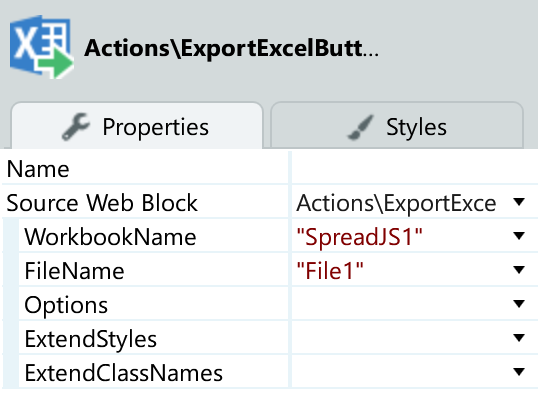Screen dimensions: 538x396
Task: Click the "SpreadJS1" WorkbookName value
Action: [x=359, y=237]
